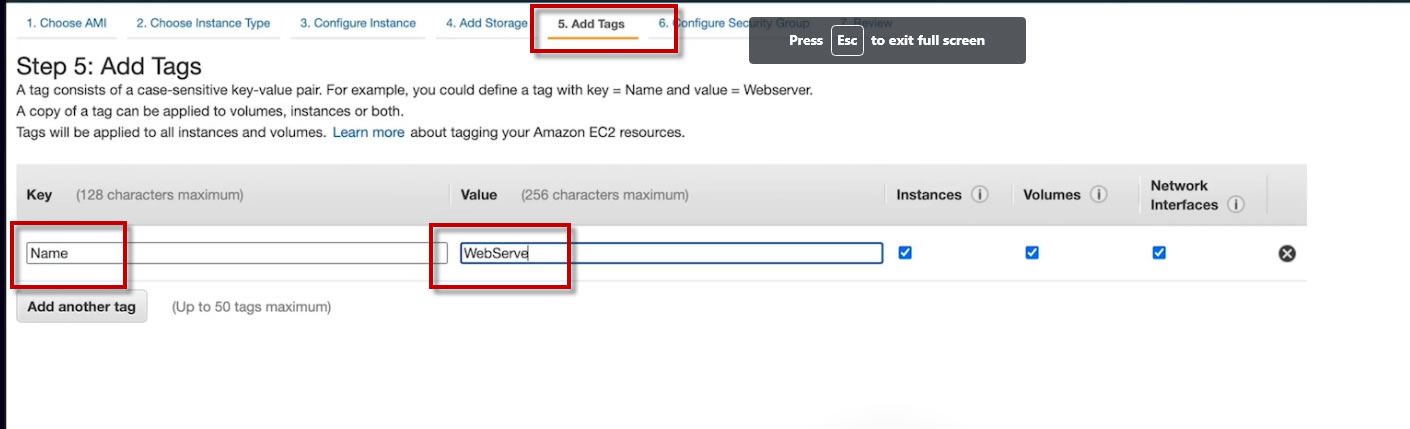The height and width of the screenshot is (429, 1410).
Task: Open the Volumes info tooltip icon
Action: (1099, 195)
